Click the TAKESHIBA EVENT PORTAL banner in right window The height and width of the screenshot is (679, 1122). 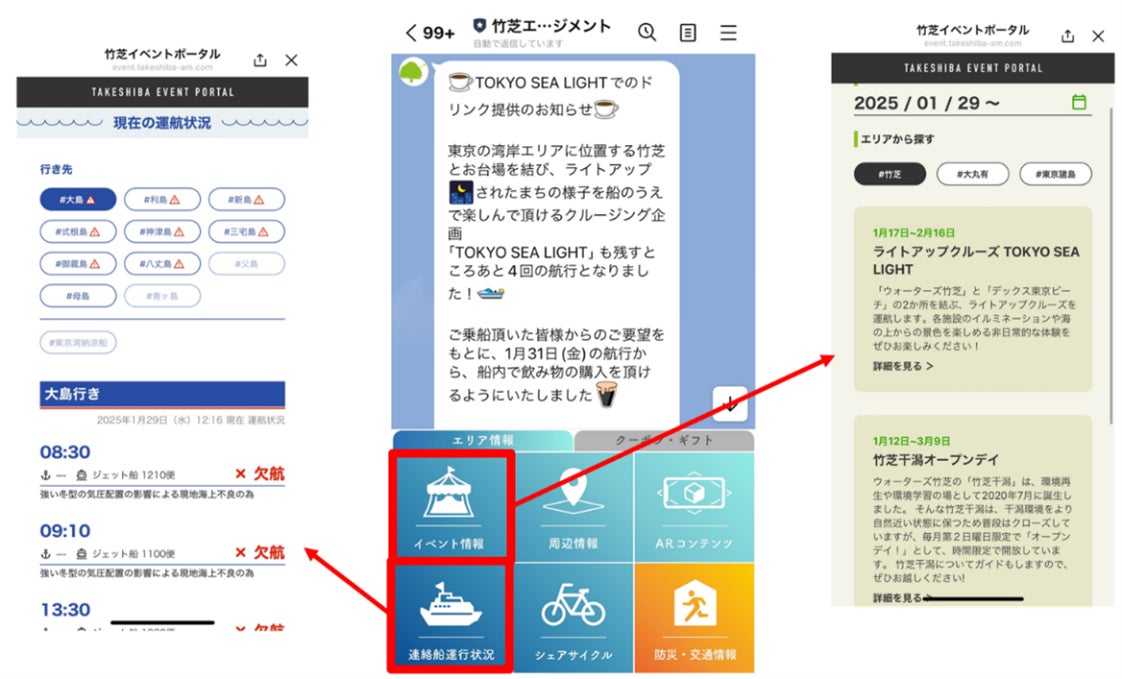point(973,68)
